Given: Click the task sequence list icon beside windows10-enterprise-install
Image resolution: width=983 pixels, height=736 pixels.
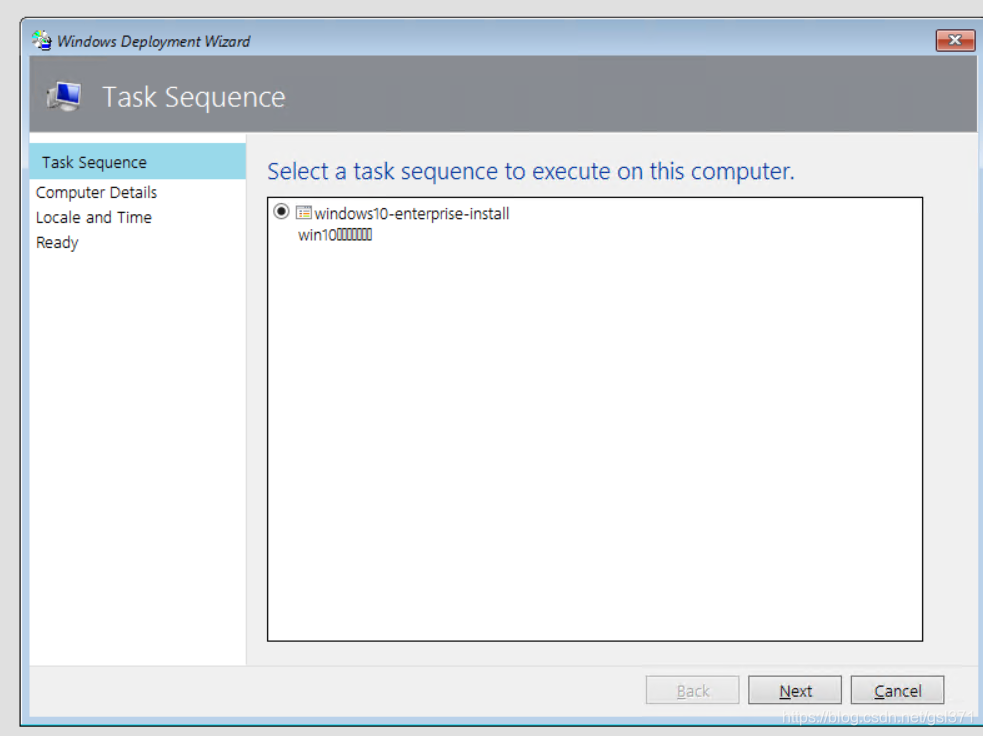Looking at the screenshot, I should click(x=303, y=213).
